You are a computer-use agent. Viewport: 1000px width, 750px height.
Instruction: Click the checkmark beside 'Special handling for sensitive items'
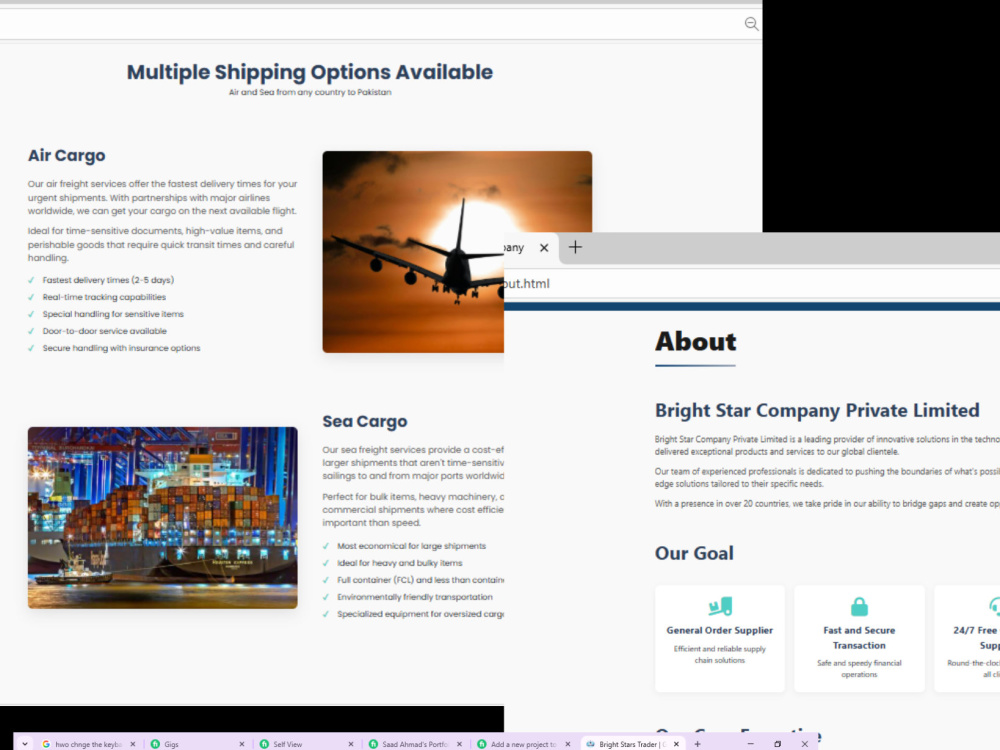click(31, 314)
